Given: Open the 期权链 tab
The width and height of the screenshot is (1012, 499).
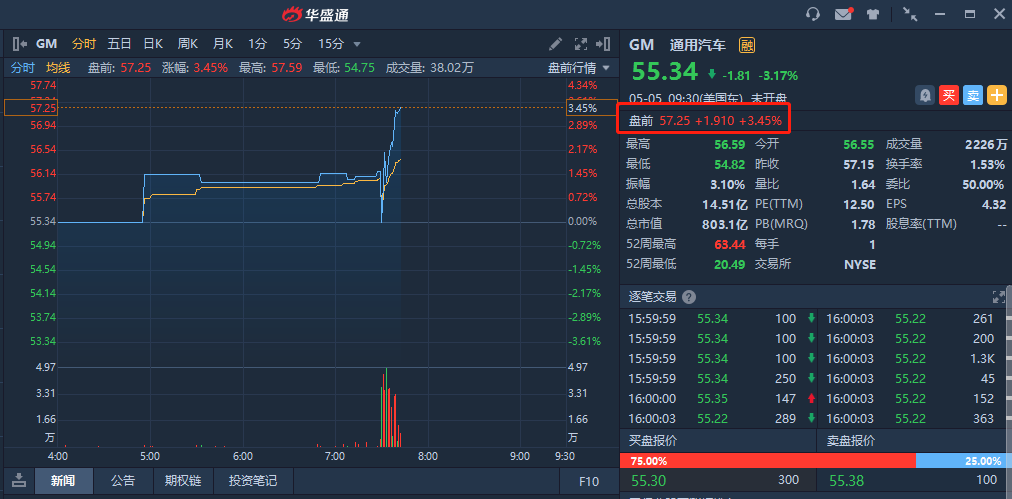Looking at the screenshot, I should (183, 481).
